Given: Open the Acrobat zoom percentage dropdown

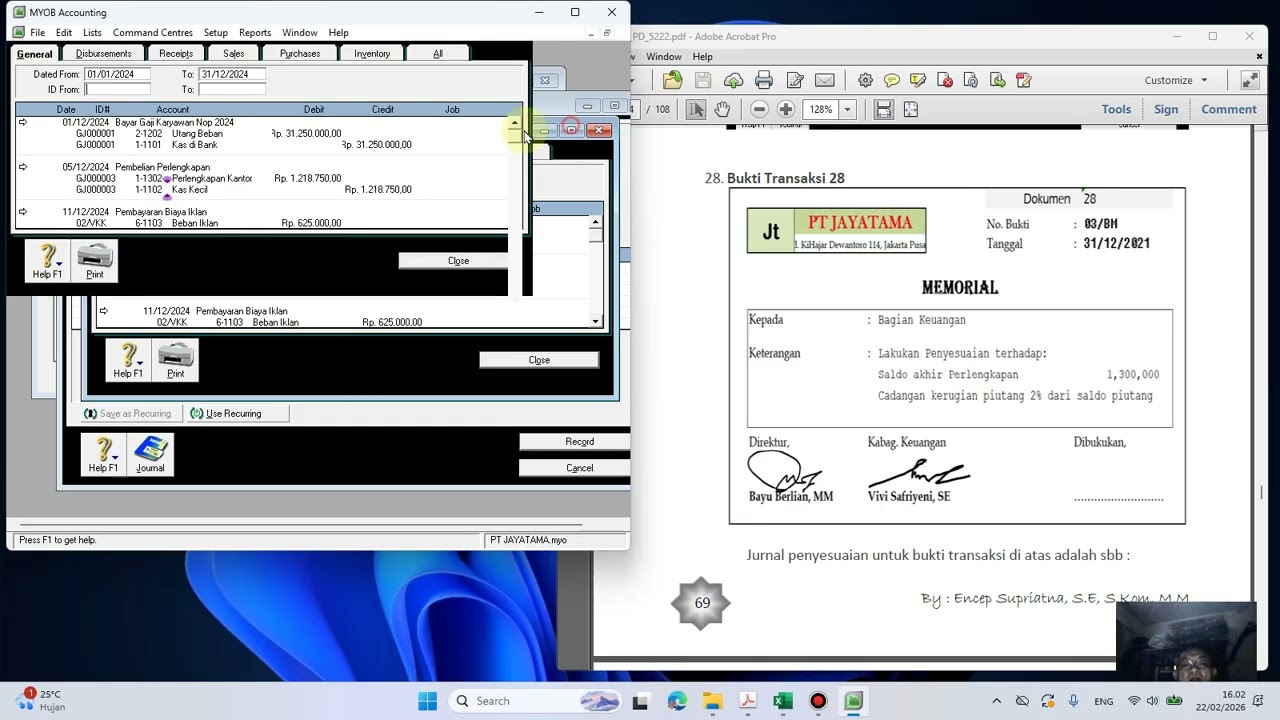Looking at the screenshot, I should tap(847, 109).
